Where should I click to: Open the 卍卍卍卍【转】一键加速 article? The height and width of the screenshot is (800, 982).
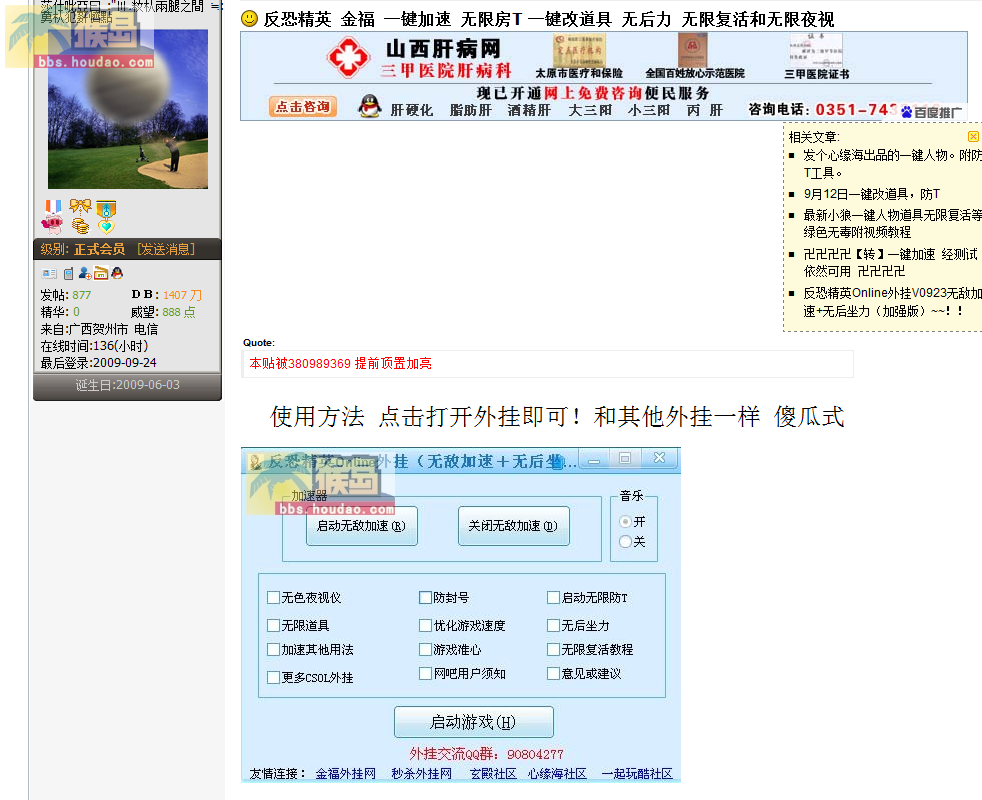891,262
